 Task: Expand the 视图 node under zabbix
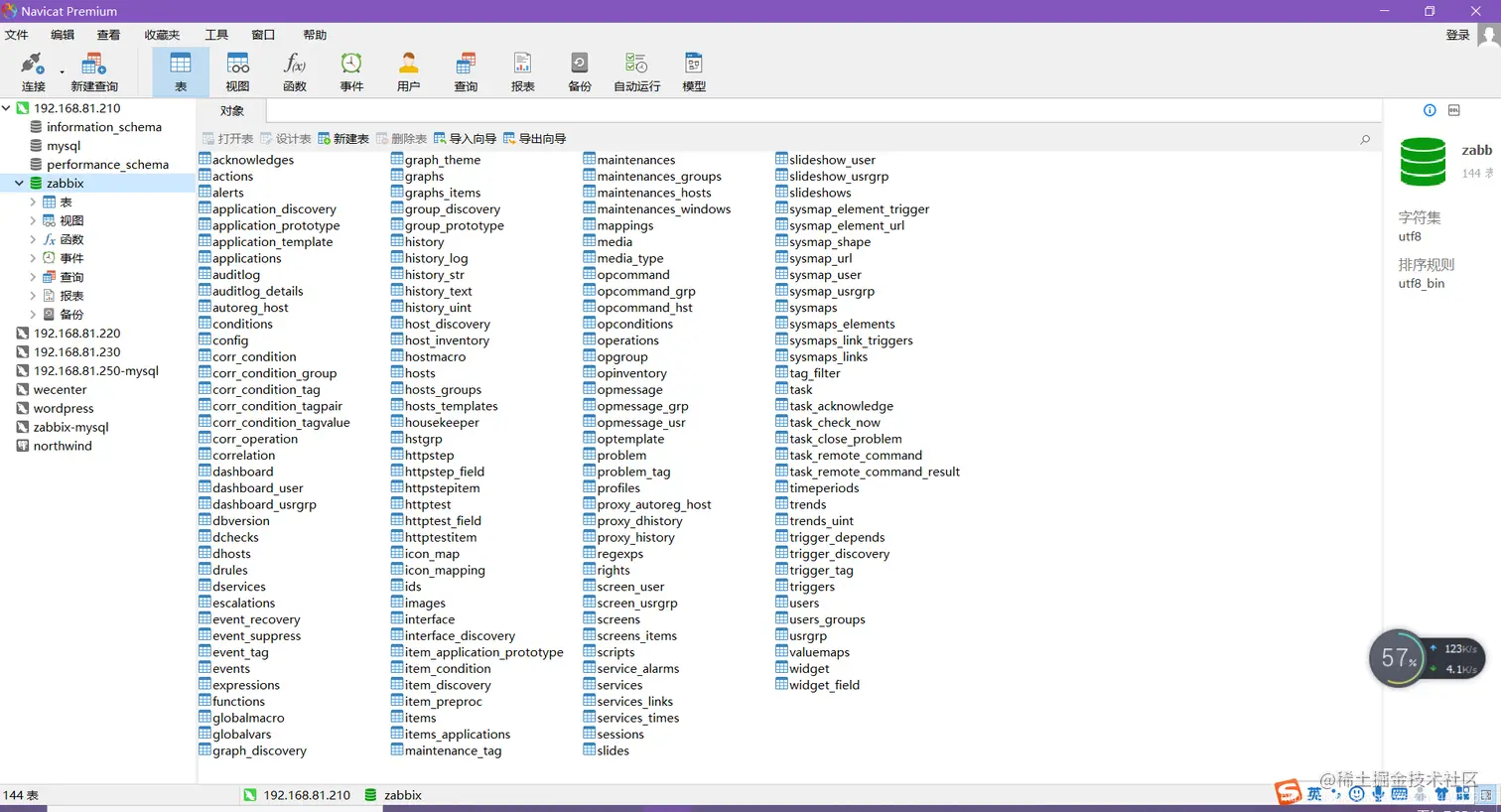(x=33, y=221)
